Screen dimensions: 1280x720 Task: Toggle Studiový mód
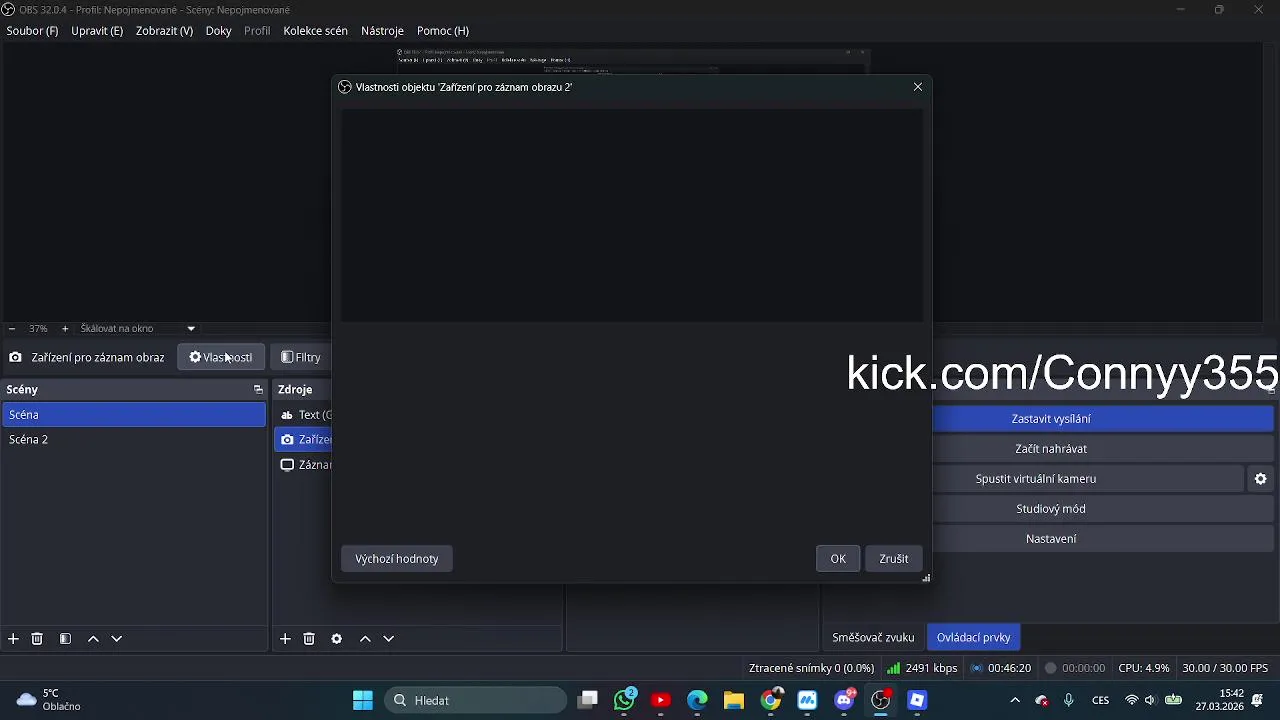click(1051, 509)
